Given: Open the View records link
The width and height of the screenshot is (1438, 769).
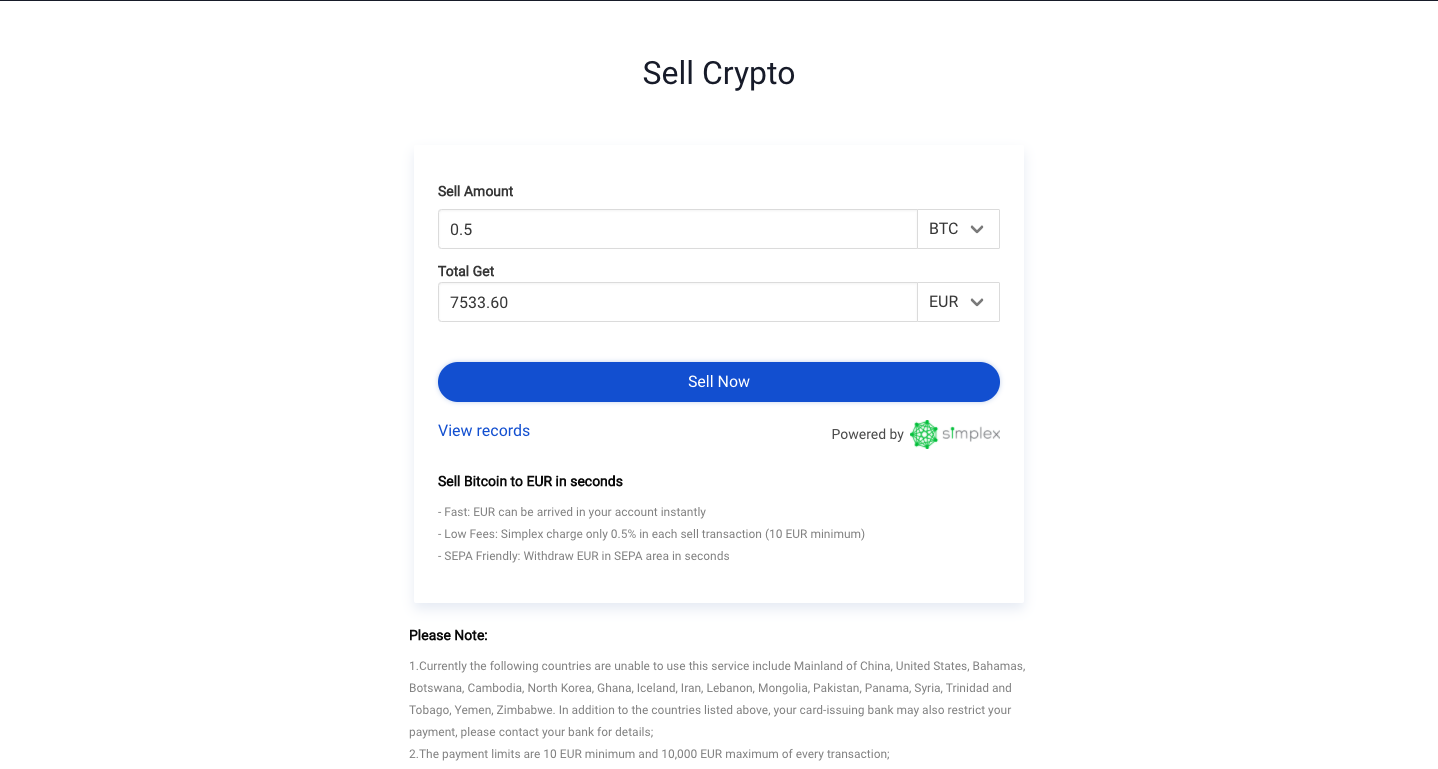Looking at the screenshot, I should point(484,431).
